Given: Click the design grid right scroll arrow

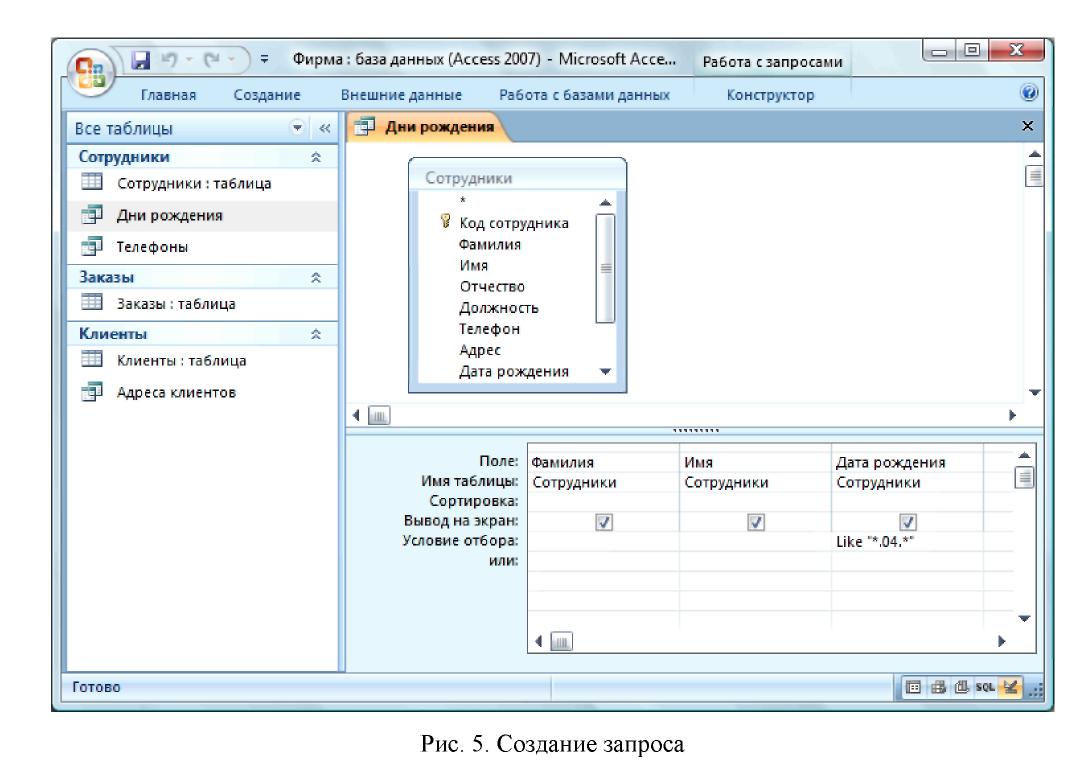Looking at the screenshot, I should (x=1001, y=641).
